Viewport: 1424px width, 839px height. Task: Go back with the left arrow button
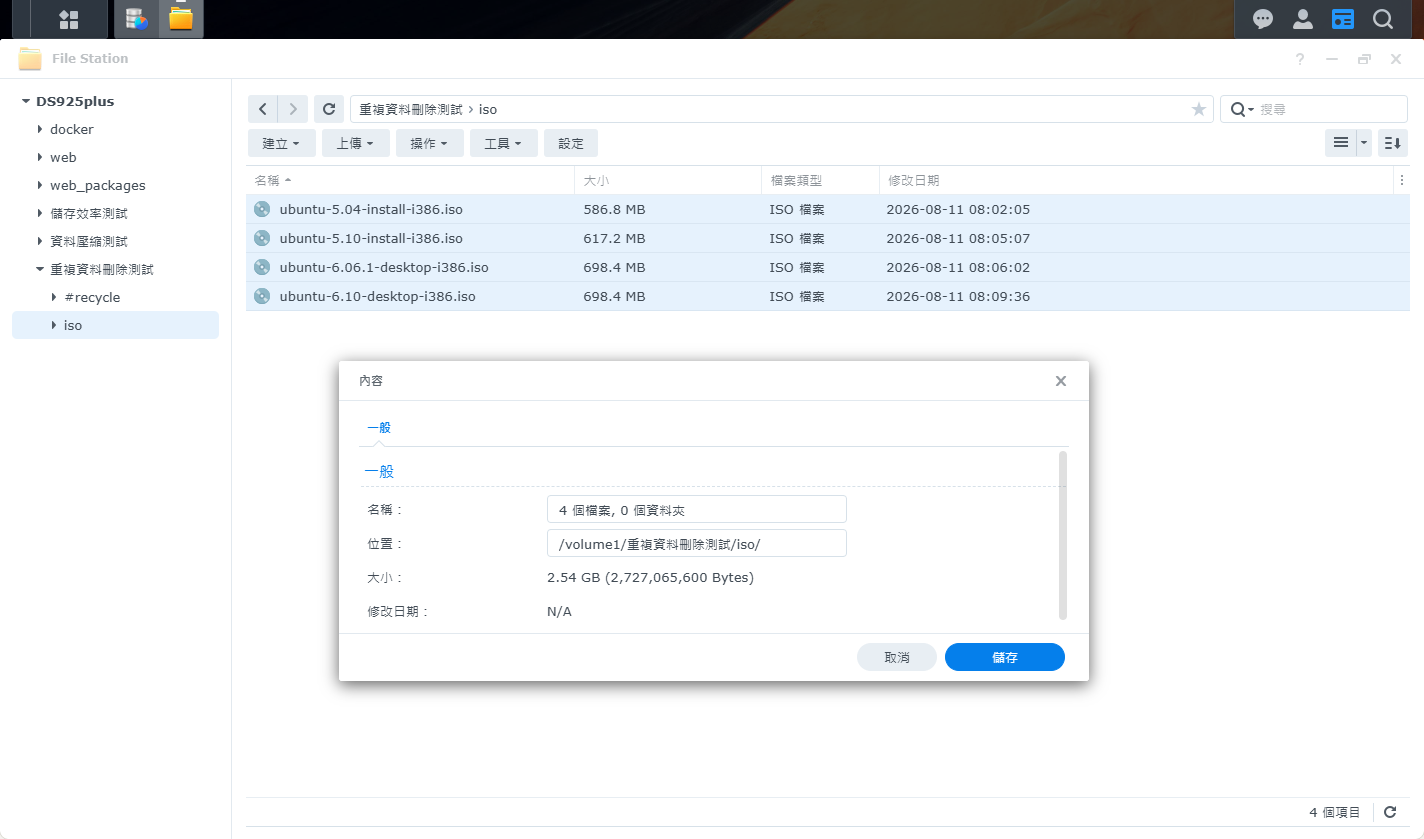point(262,109)
